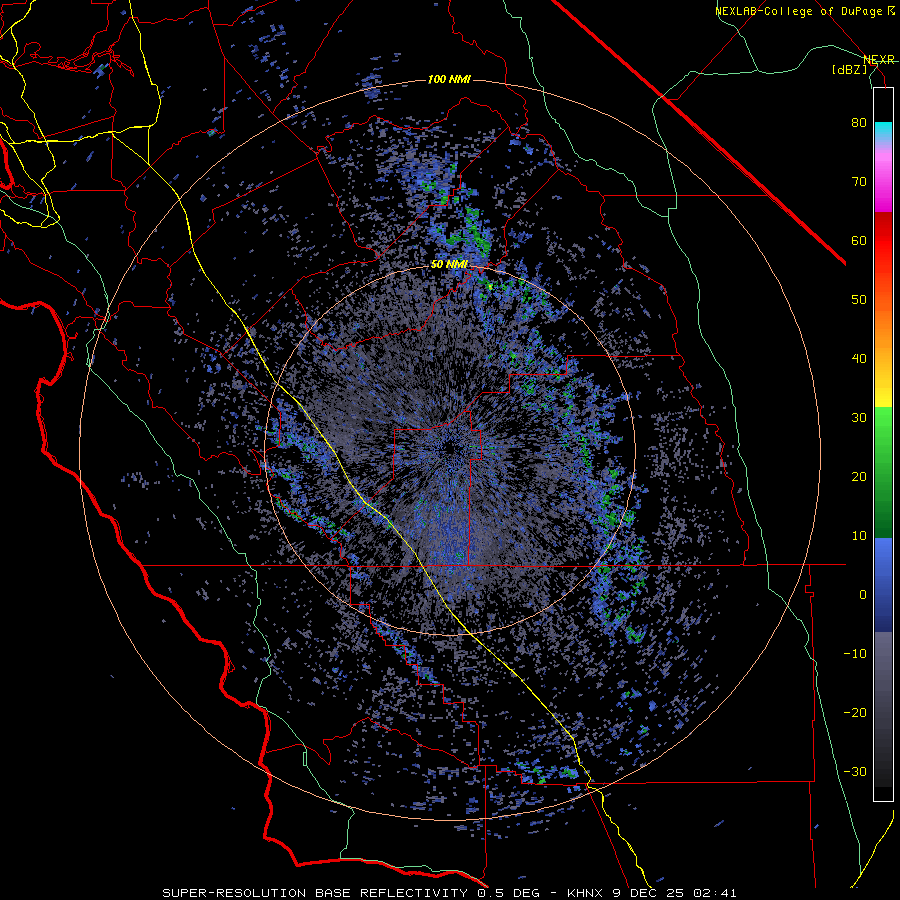Image resolution: width=900 pixels, height=900 pixels.
Task: Click the KHNX station identifier in caption
Action: [x=584, y=893]
